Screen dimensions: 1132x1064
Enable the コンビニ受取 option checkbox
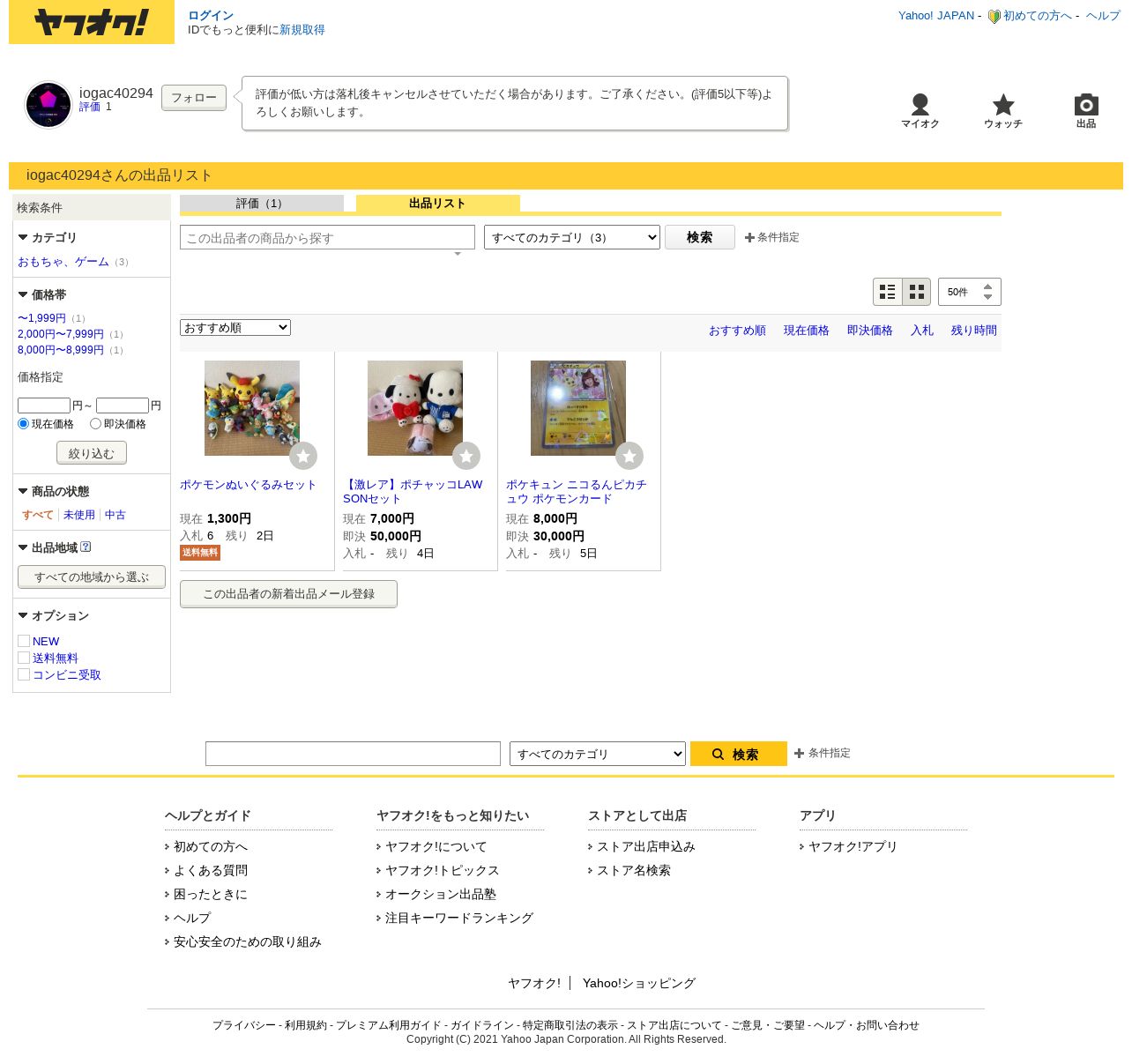tap(24, 674)
